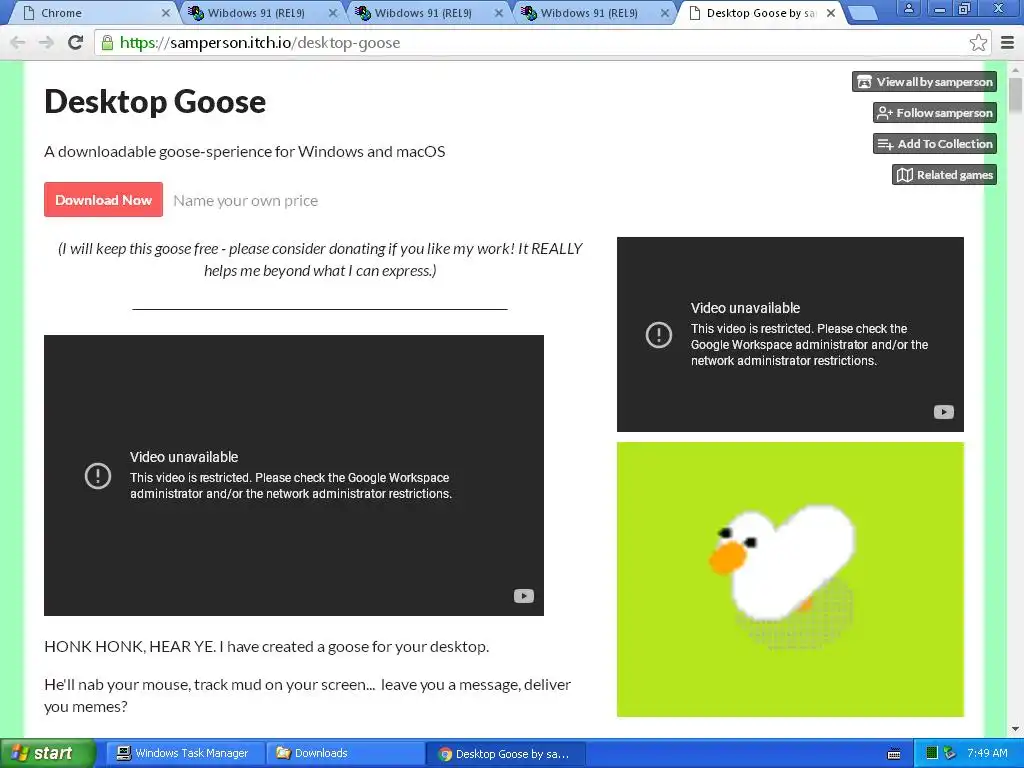Open the Downloads taskbar window
The image size is (1024, 768).
345,754
